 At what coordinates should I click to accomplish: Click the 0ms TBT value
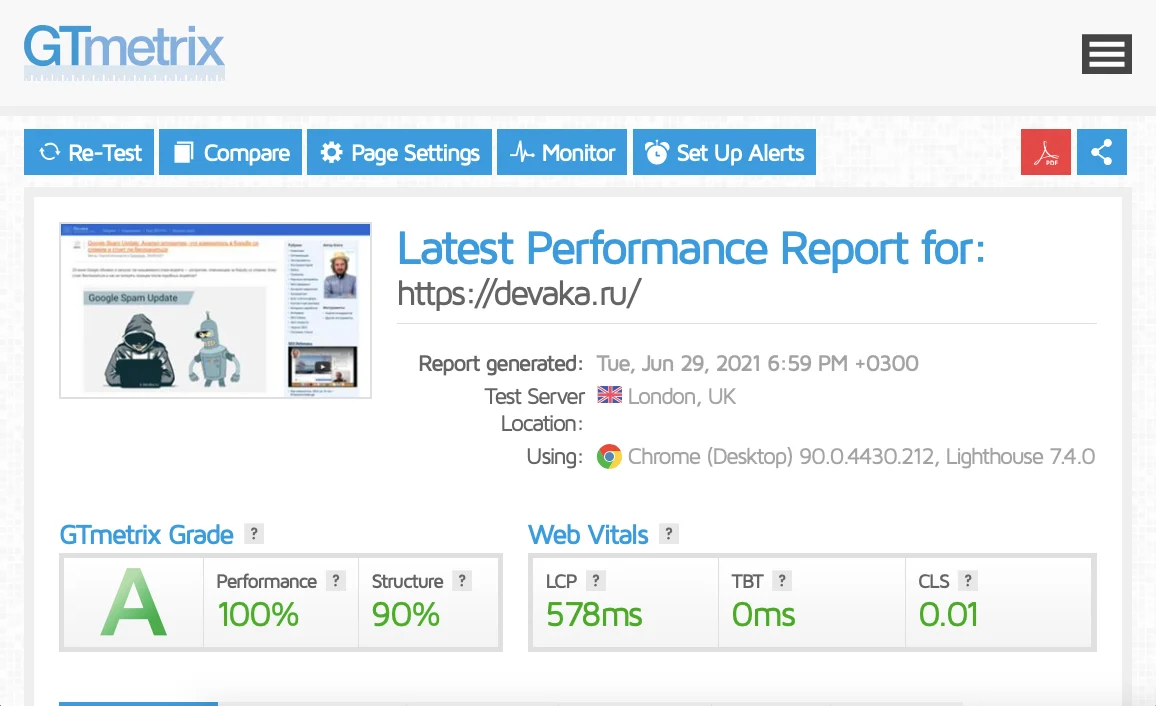click(764, 615)
